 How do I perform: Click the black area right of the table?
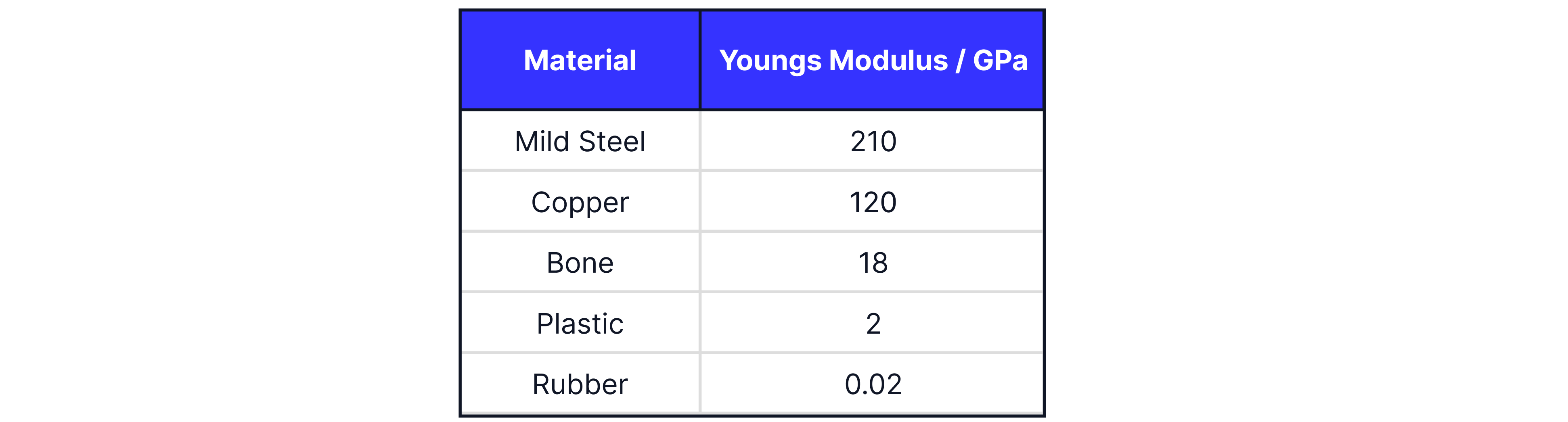tap(1302, 211)
